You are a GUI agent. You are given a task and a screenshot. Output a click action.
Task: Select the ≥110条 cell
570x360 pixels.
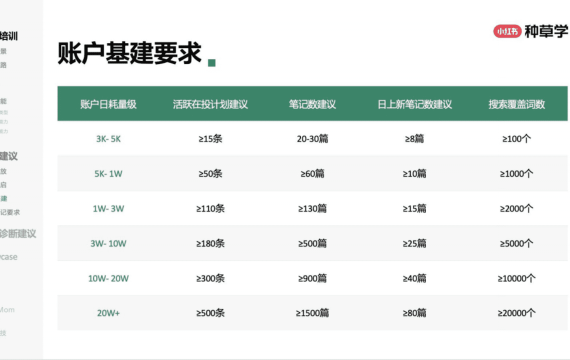(x=210, y=209)
